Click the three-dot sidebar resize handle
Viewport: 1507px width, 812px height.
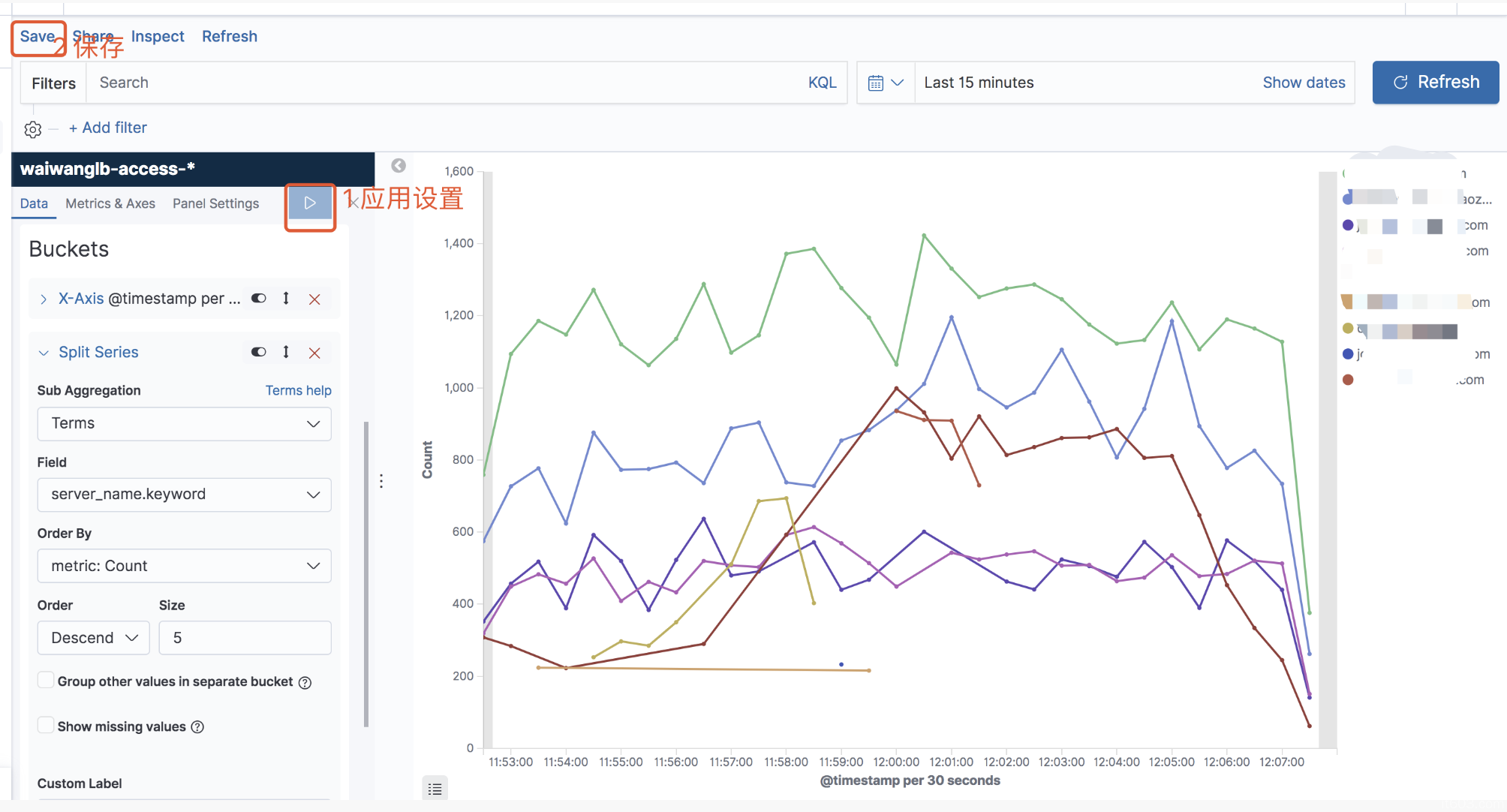pos(381,481)
